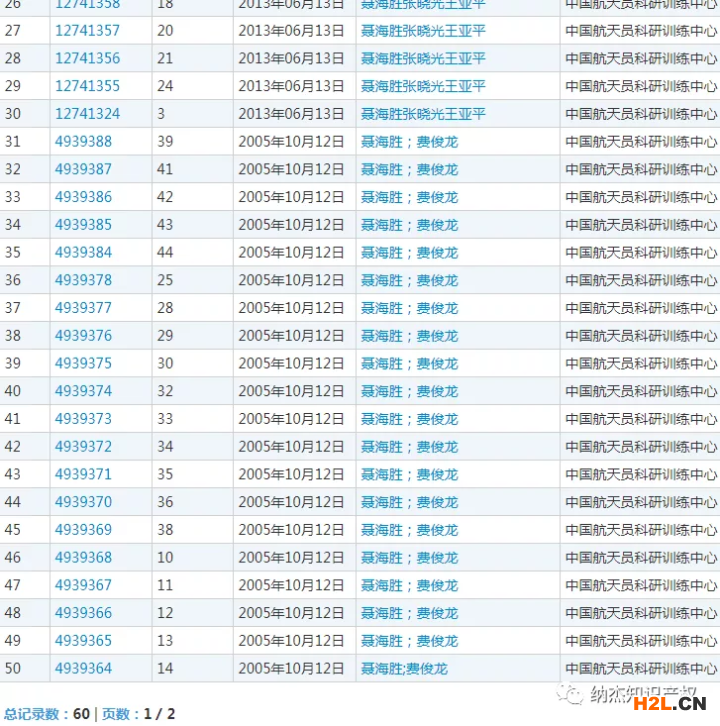Open record 4939384 in row 35
Image resolution: width=720 pixels, height=726 pixels.
83,252
